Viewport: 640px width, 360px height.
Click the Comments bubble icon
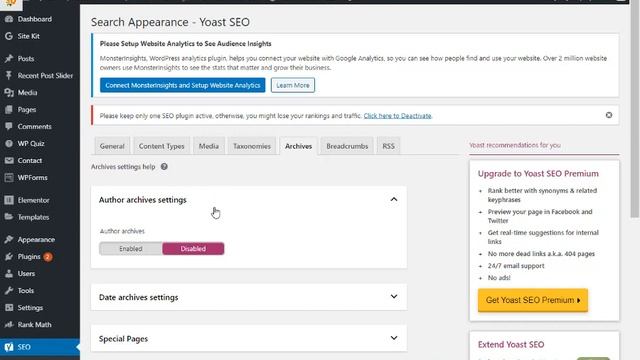[x=9, y=127]
